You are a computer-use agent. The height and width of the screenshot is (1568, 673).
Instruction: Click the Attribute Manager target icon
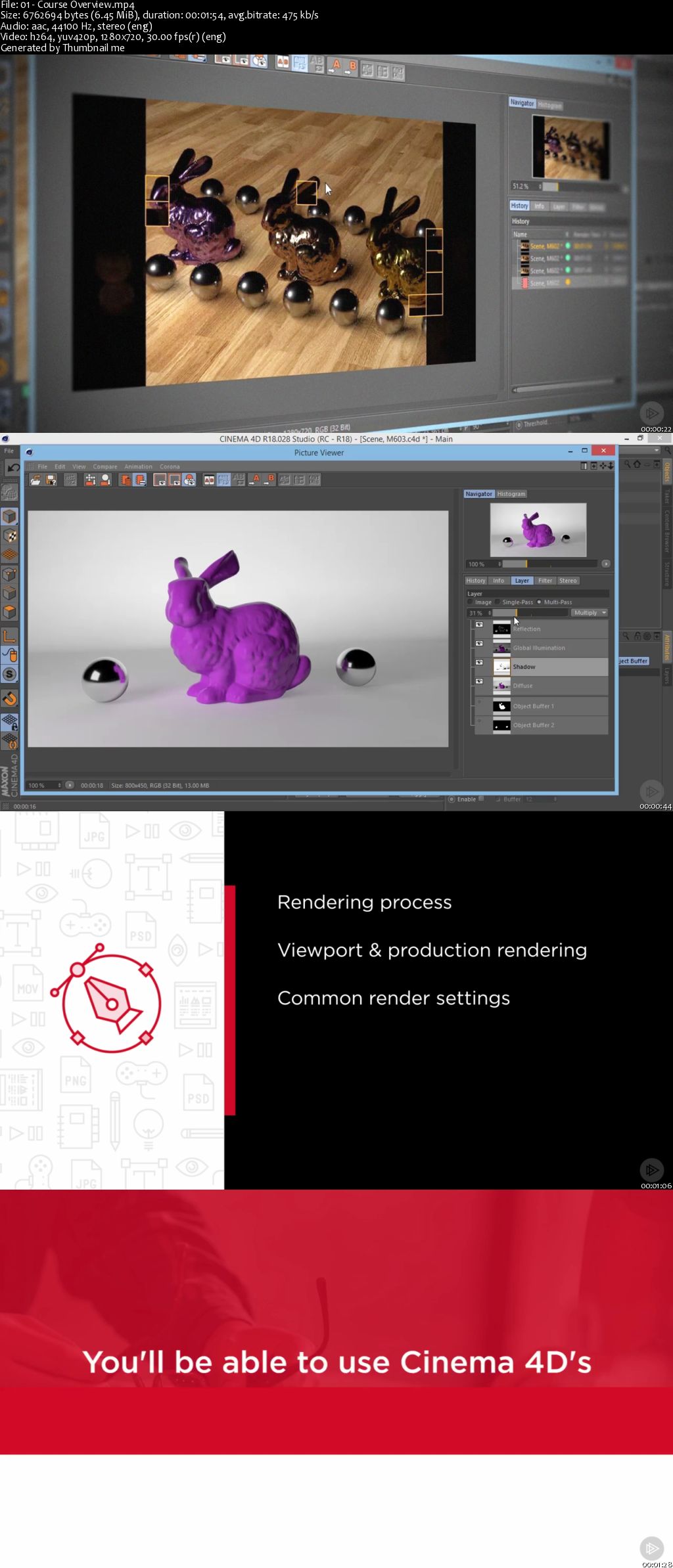point(647,636)
